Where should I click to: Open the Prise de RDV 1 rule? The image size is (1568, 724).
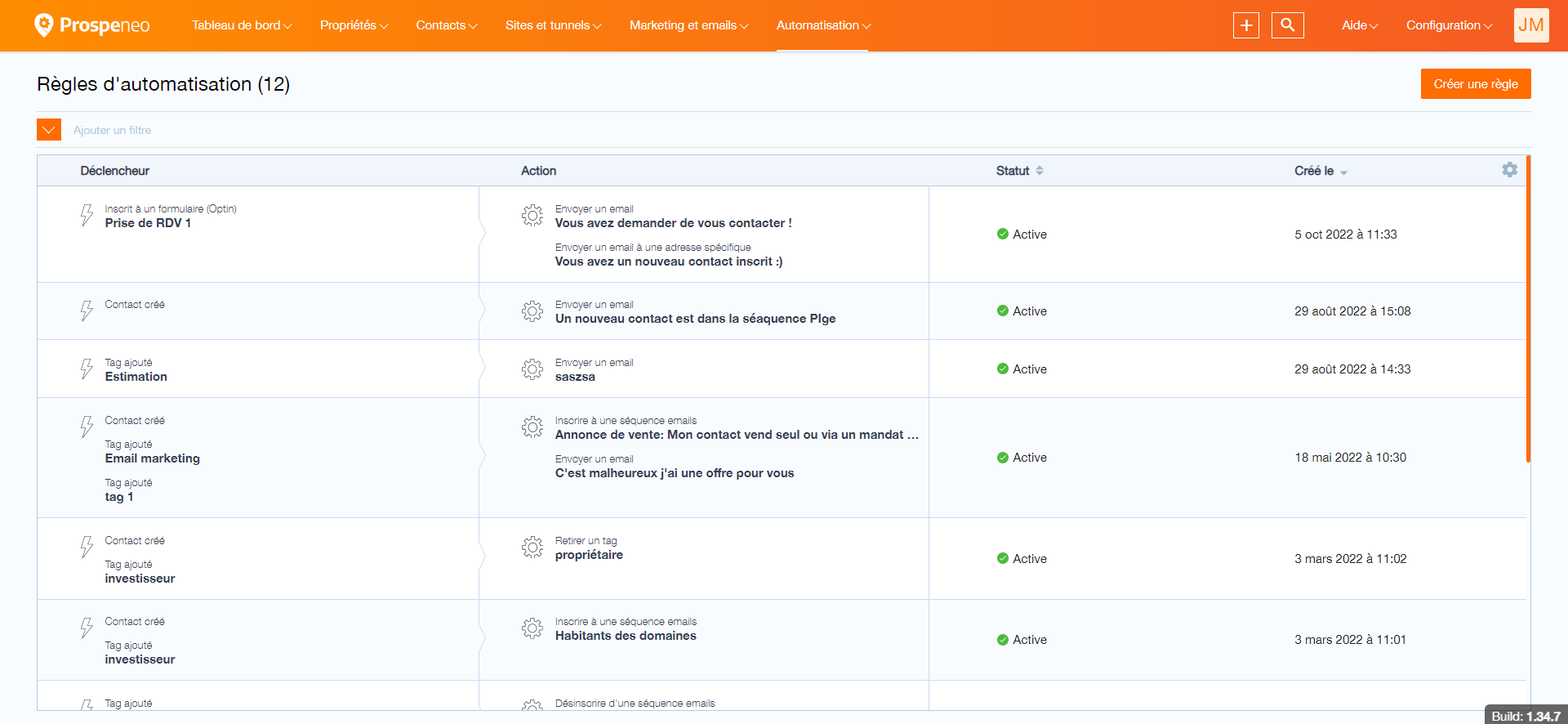click(x=148, y=223)
